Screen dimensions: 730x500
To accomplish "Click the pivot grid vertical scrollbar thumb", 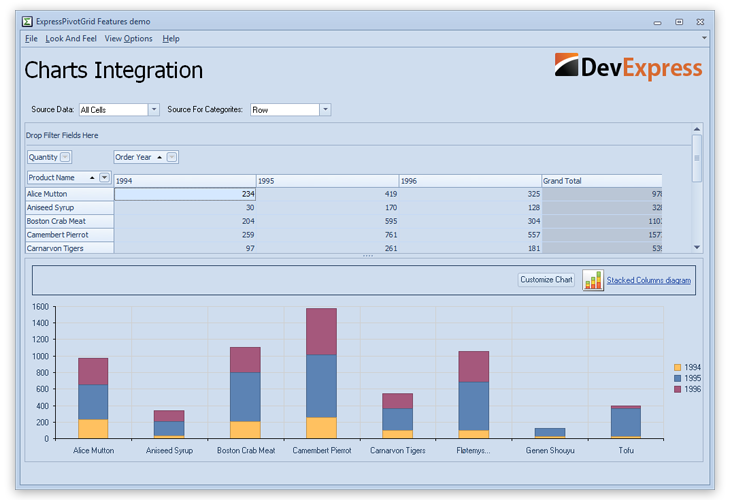I will coord(697,158).
